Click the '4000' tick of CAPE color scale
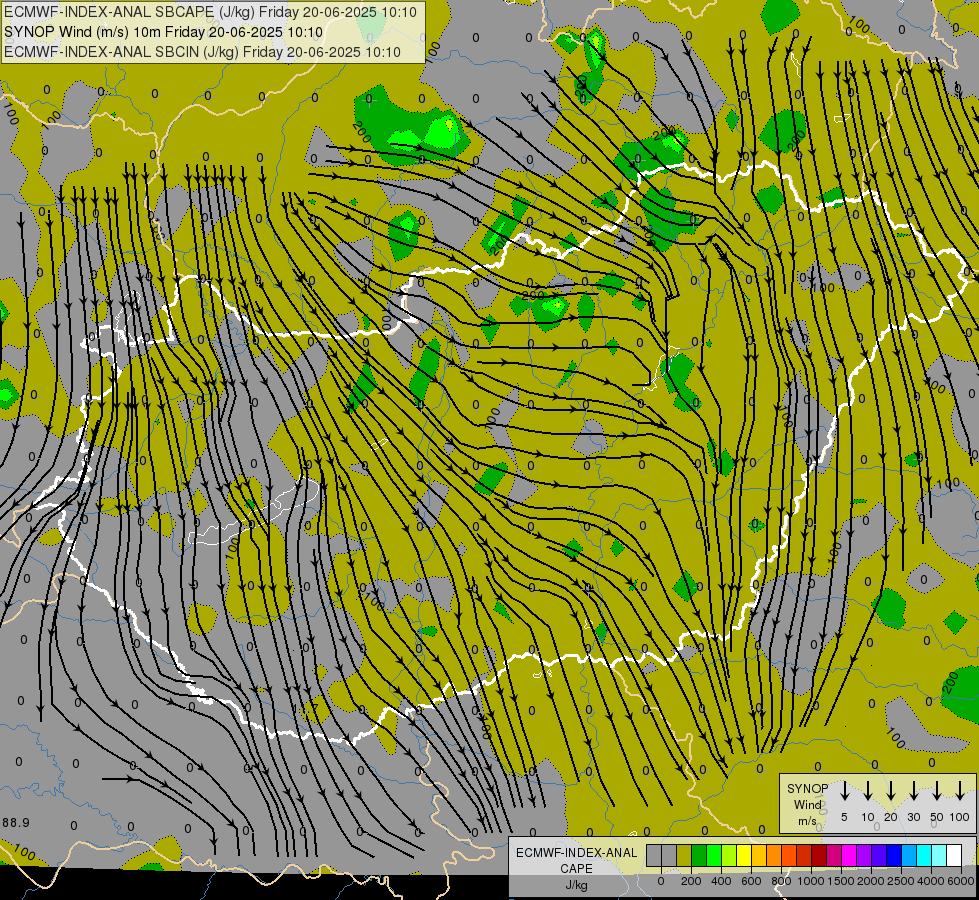This screenshot has width=979, height=900. click(931, 881)
